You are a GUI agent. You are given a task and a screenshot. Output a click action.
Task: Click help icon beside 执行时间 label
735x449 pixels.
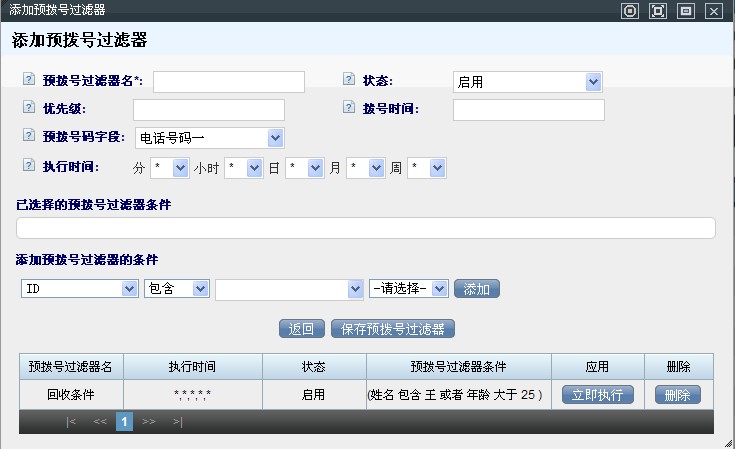(27, 166)
